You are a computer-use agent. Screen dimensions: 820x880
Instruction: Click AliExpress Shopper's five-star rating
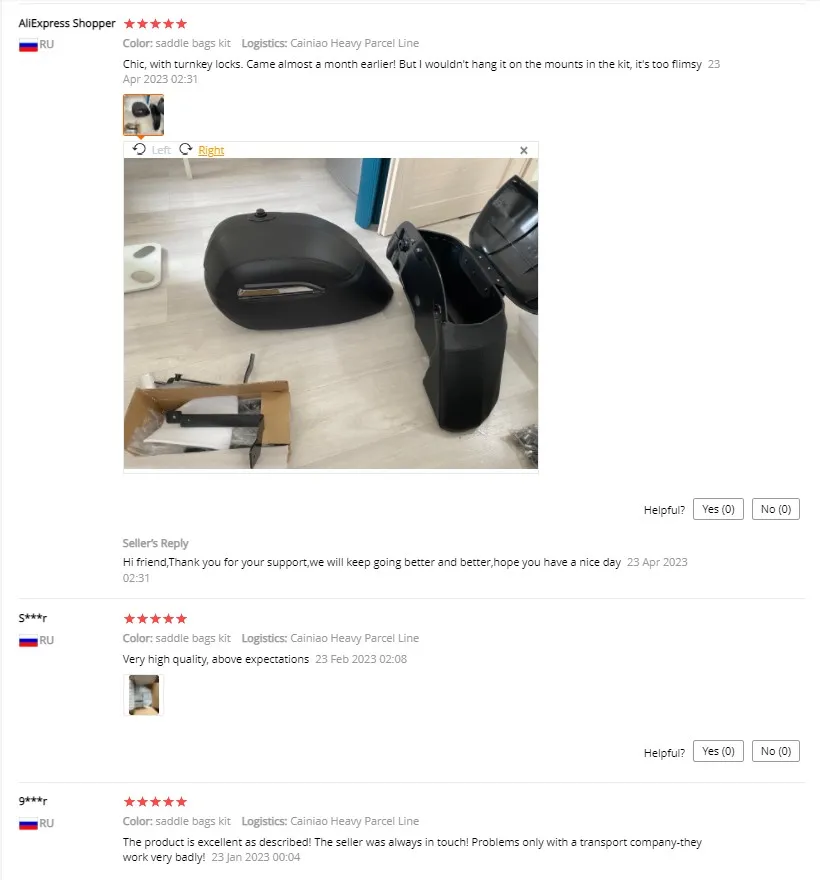(x=155, y=24)
